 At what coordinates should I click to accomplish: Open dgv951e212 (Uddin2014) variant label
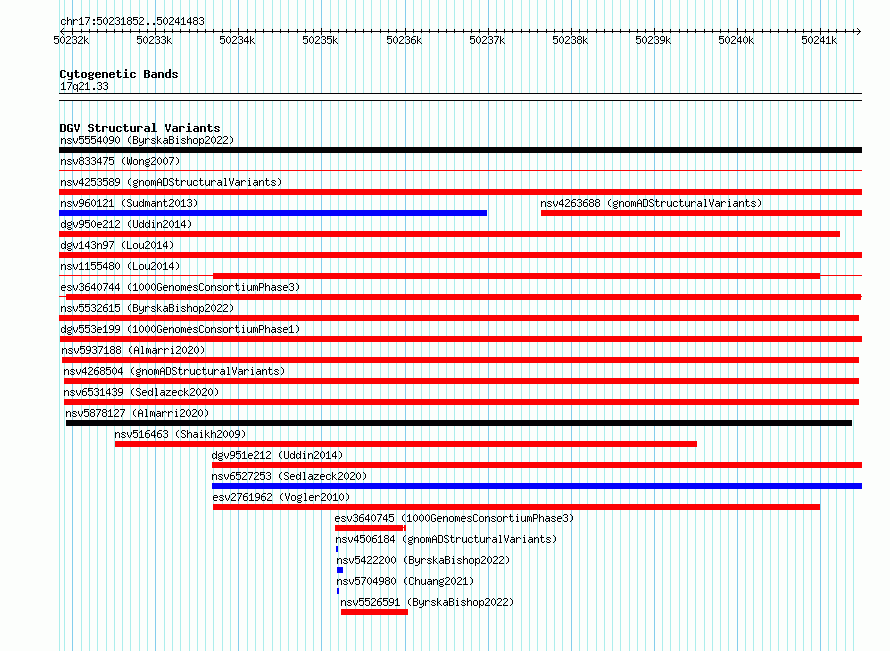click(x=277, y=455)
